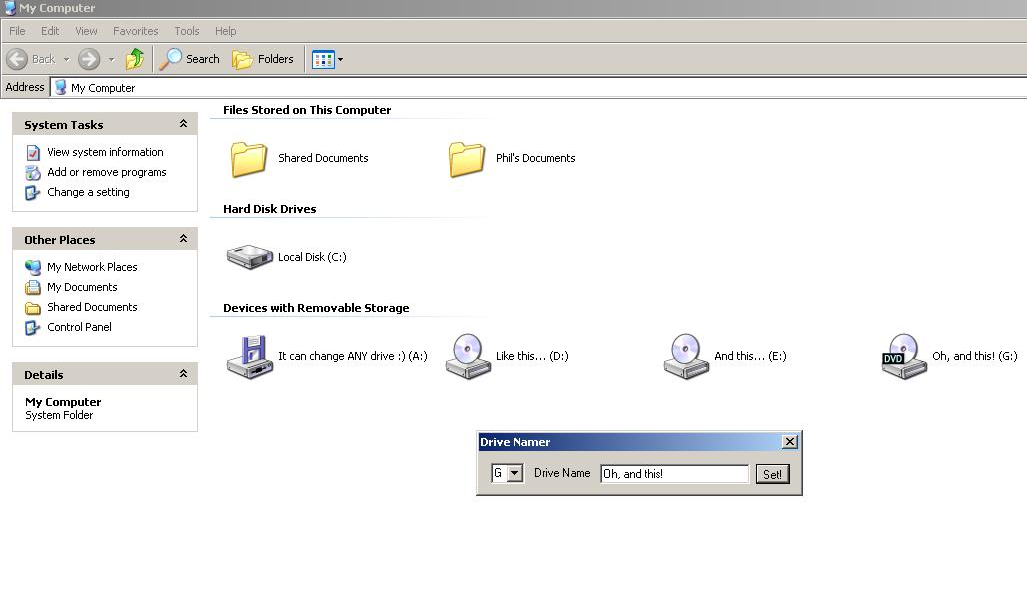Click the 'Like this... (D:)' label
1027x600 pixels.
click(x=532, y=356)
